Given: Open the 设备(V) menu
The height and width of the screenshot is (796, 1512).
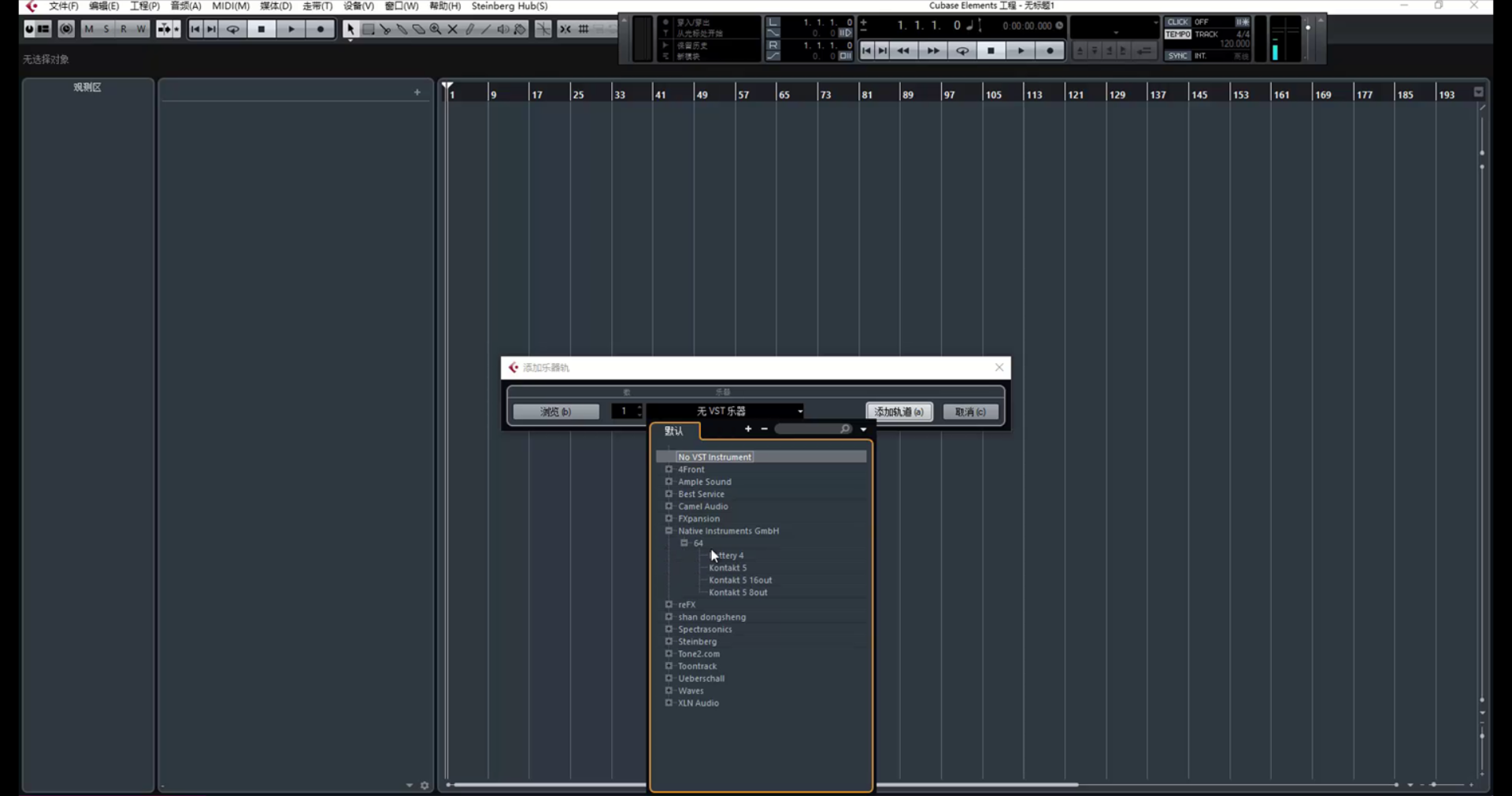Looking at the screenshot, I should (358, 6).
